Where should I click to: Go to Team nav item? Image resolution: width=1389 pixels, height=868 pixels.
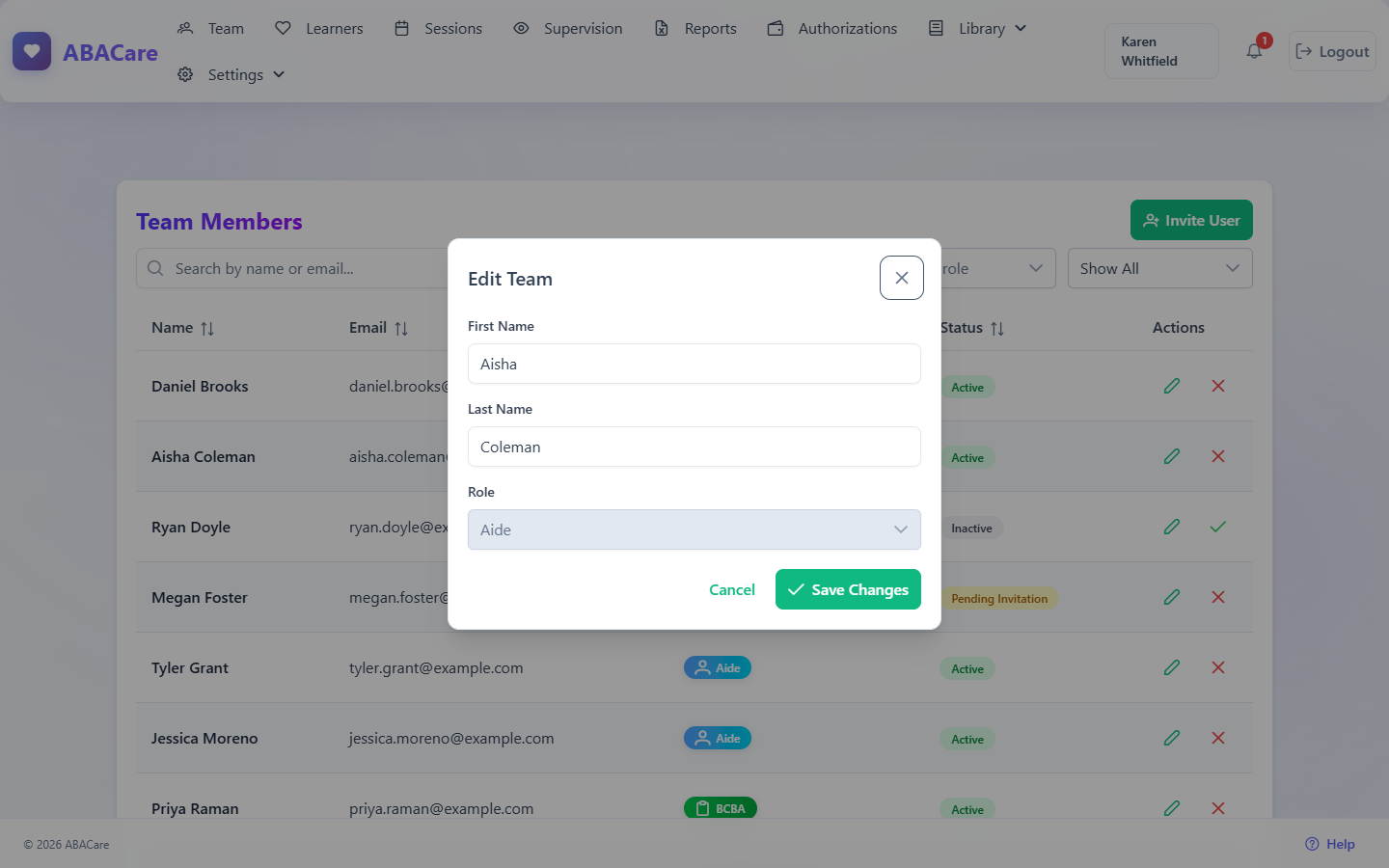click(211, 28)
